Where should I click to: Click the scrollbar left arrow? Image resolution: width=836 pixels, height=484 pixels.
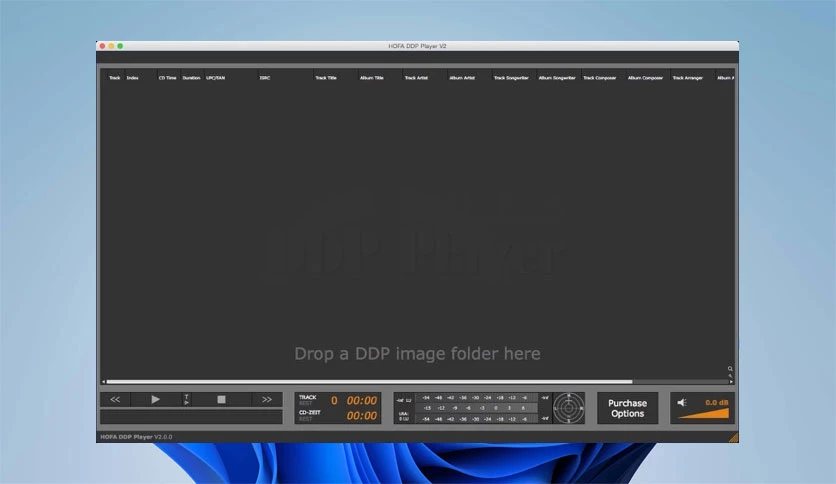point(103,382)
